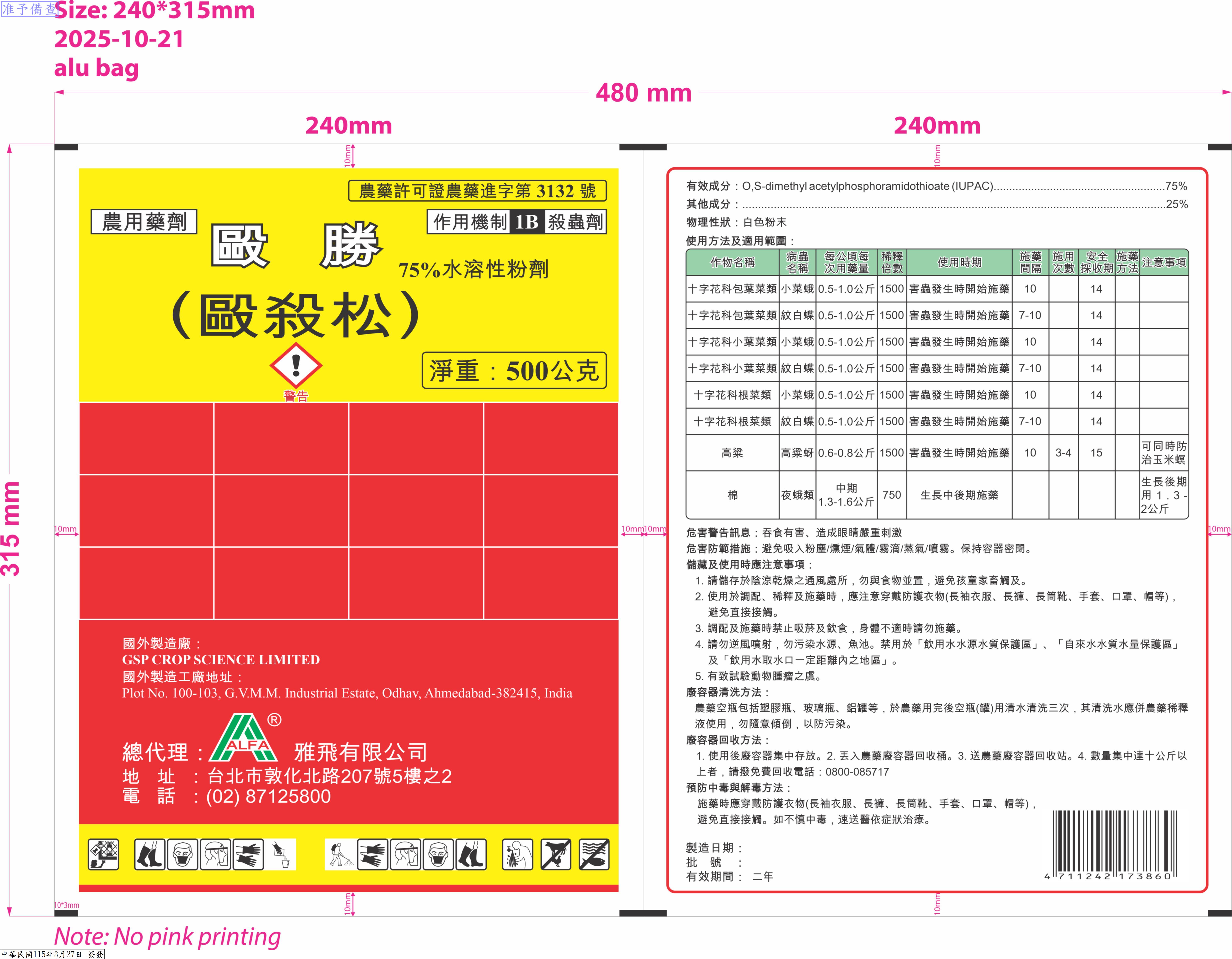Click the 0.6-0.8公斤 dosage cell
Screen dimensions: 1232x959
846,453
